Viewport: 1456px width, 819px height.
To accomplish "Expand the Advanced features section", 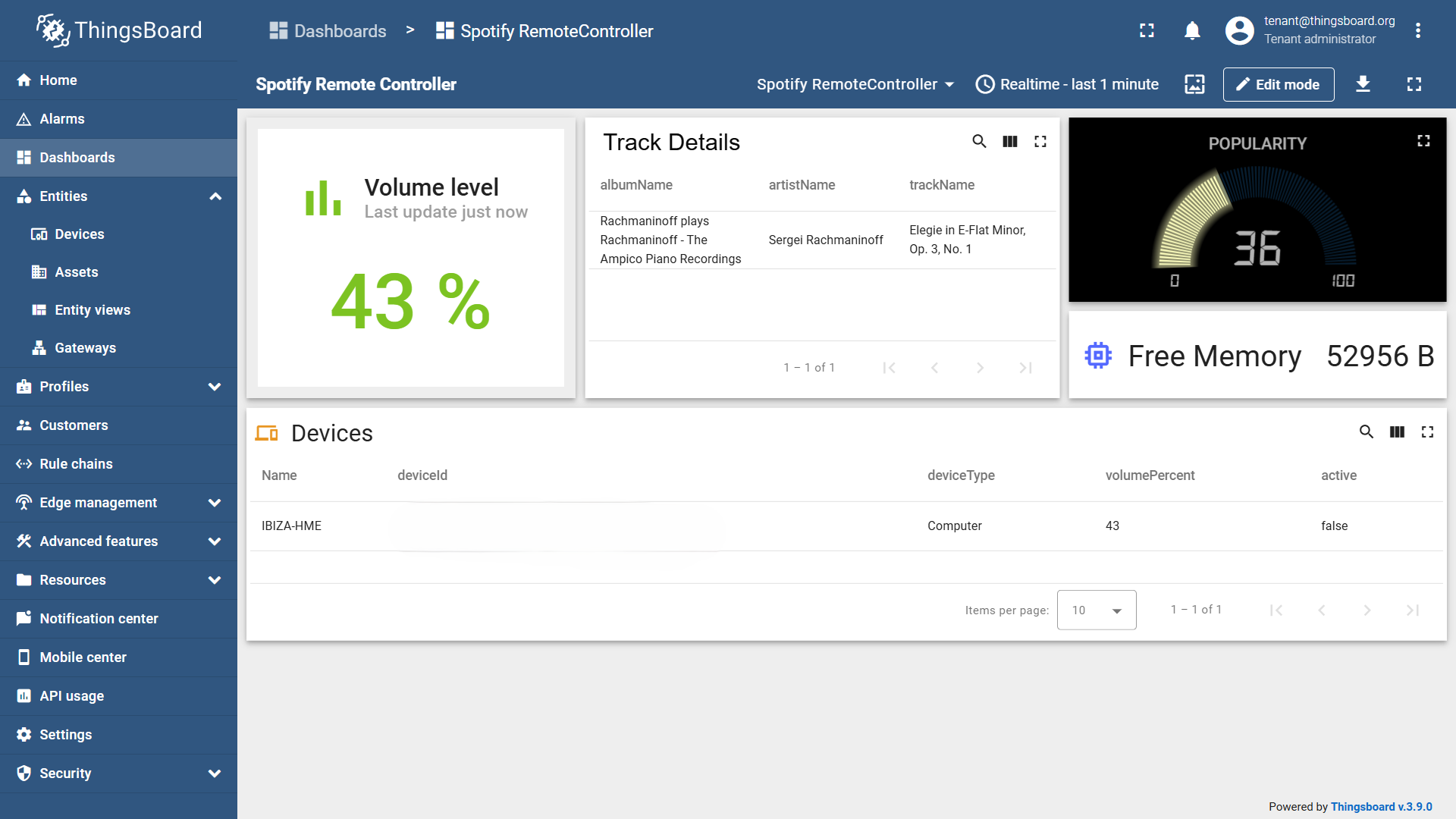I will pos(215,541).
